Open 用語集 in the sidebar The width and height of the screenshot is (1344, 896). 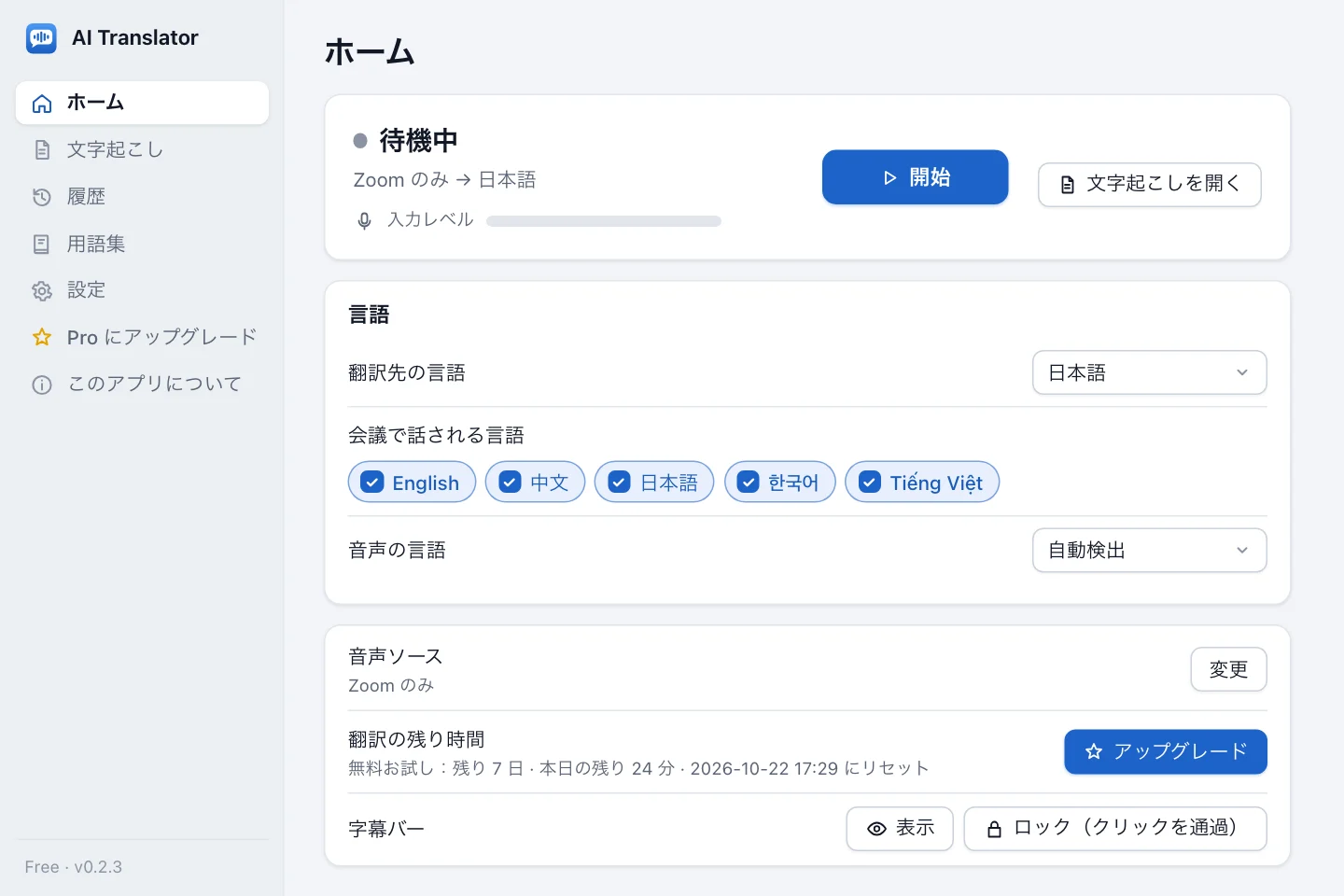click(x=142, y=245)
